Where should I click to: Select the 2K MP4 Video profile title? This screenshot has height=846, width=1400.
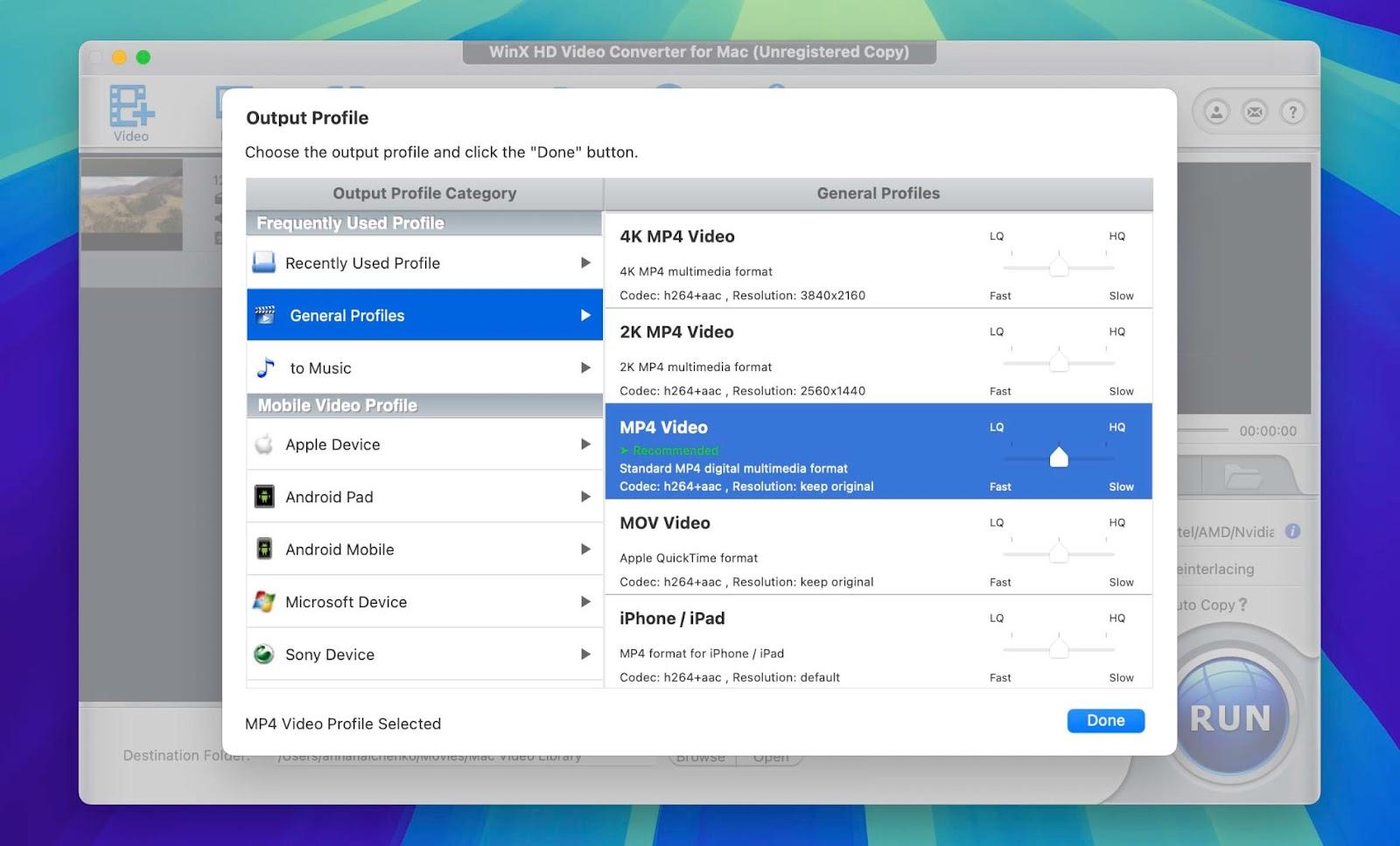676,332
